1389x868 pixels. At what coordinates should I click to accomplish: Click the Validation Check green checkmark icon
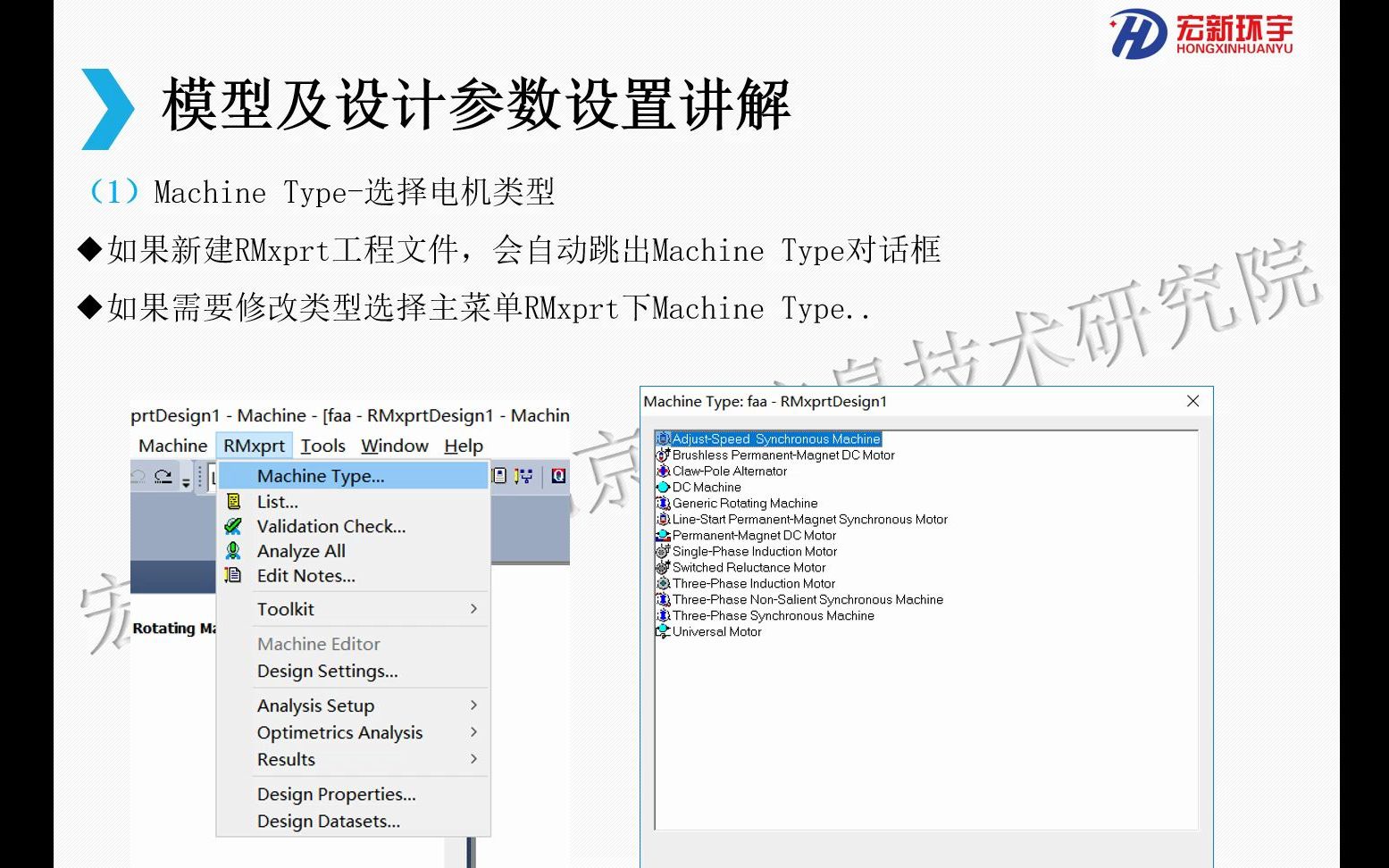[232, 526]
